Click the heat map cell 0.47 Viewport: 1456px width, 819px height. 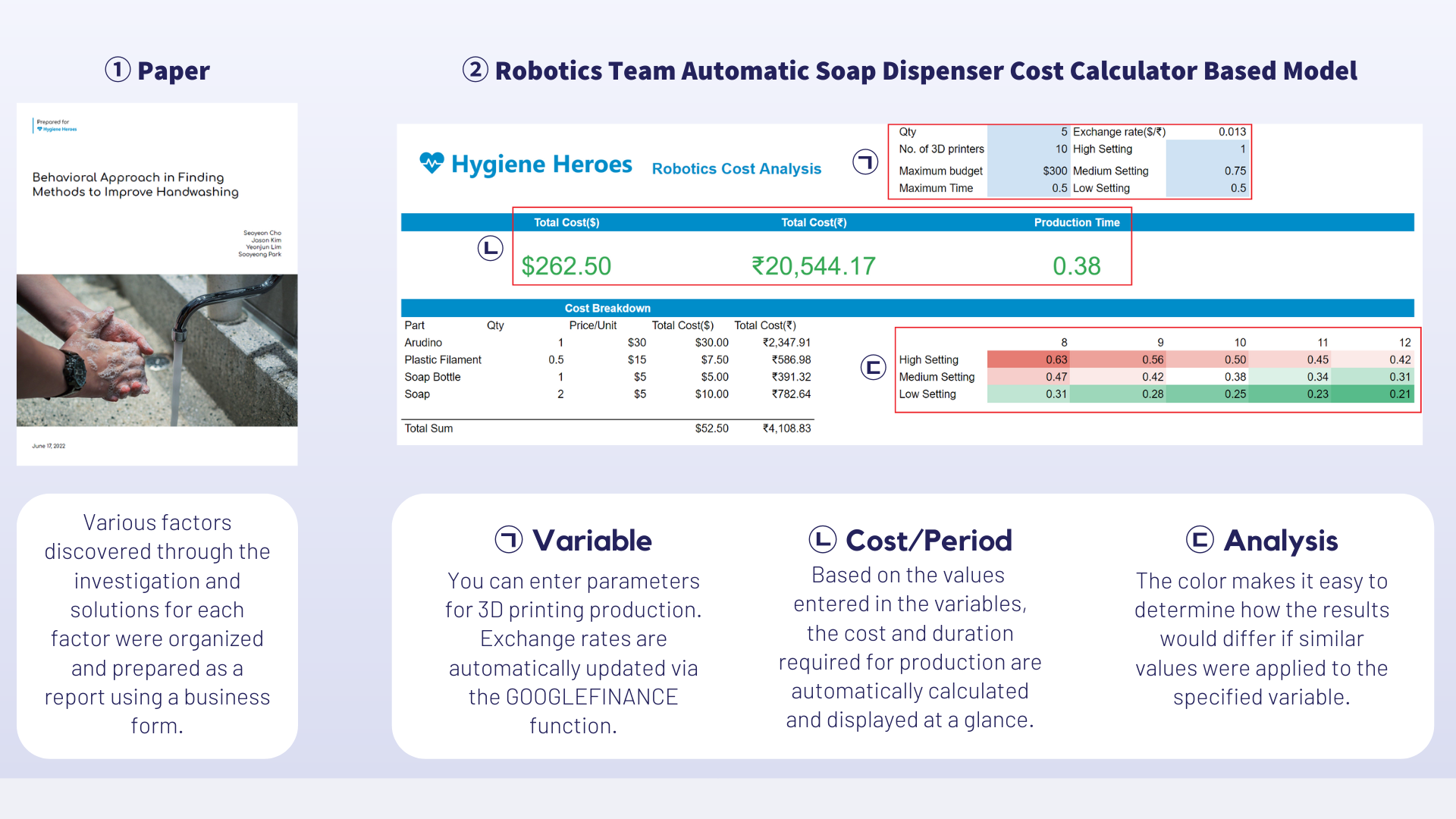pyautogui.click(x=1028, y=377)
